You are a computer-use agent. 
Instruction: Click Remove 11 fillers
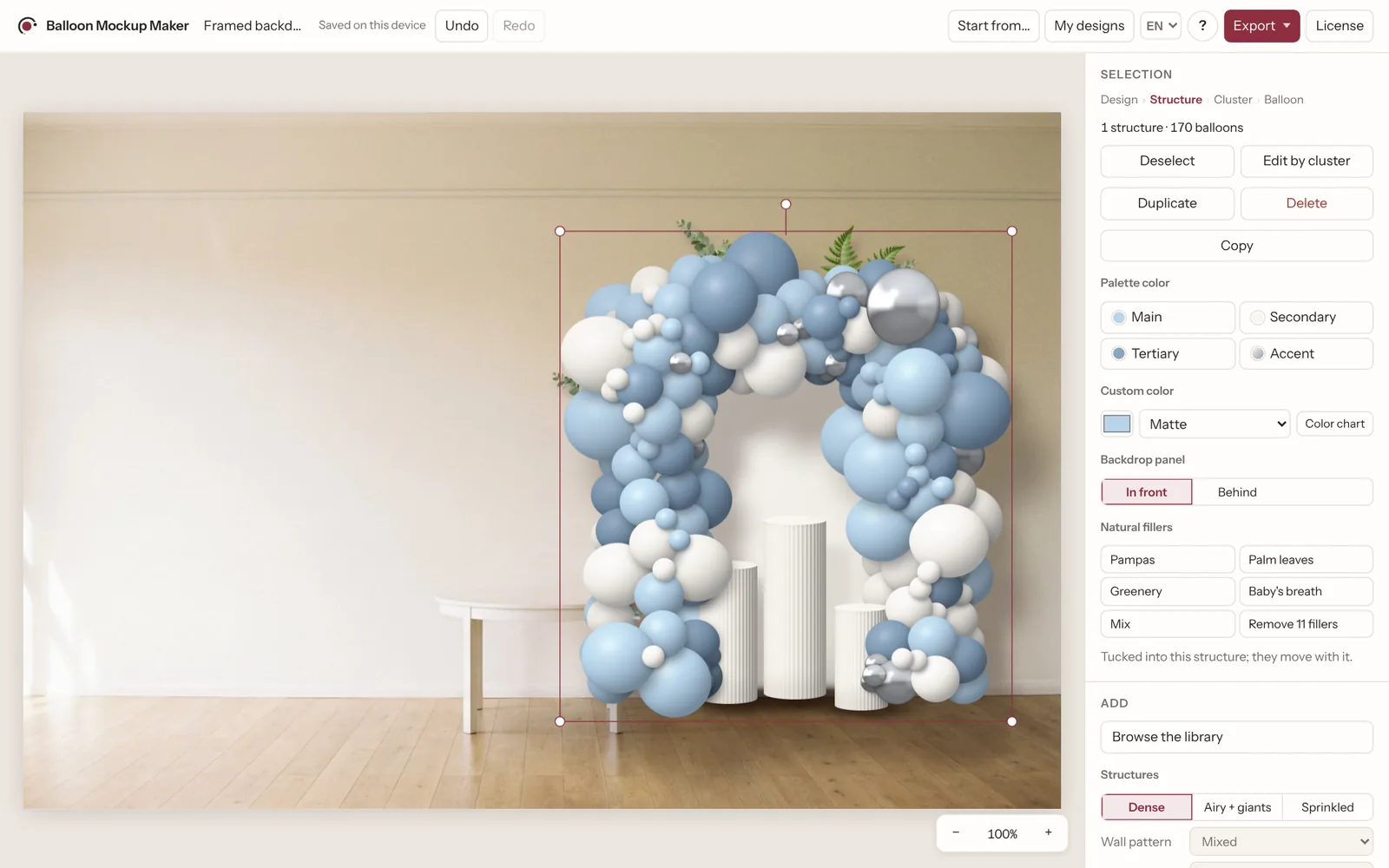(1306, 624)
